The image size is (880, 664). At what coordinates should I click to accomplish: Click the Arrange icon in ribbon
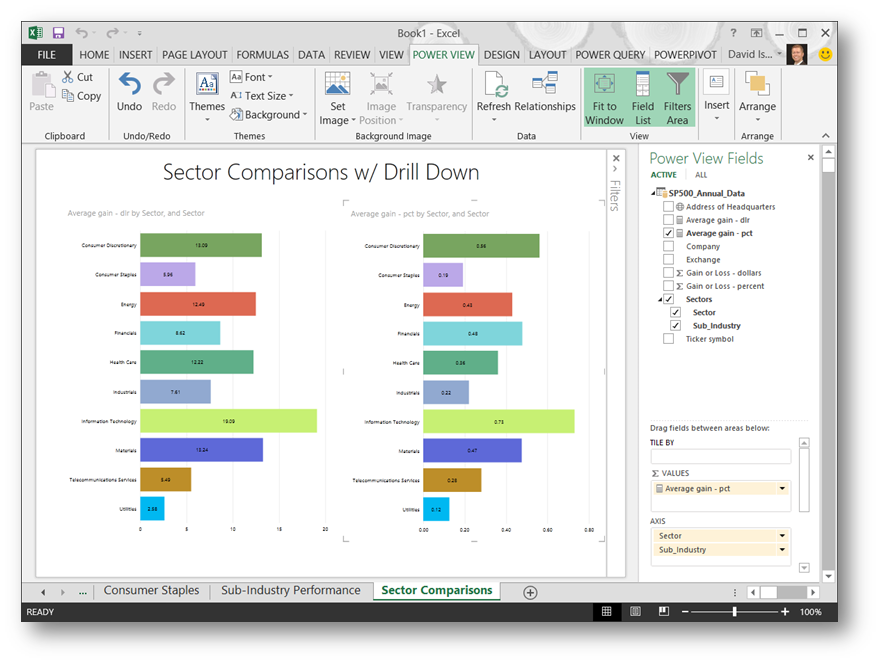757,84
